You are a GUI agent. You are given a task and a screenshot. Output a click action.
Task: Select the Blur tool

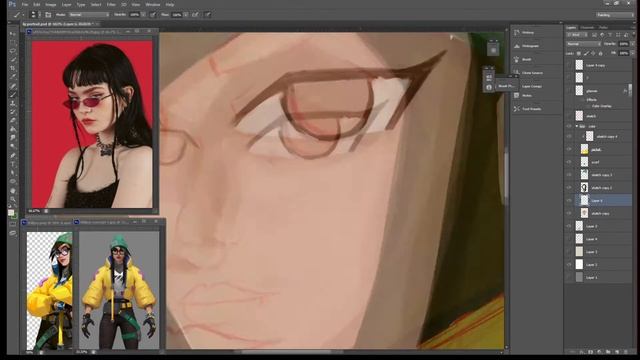point(13,138)
